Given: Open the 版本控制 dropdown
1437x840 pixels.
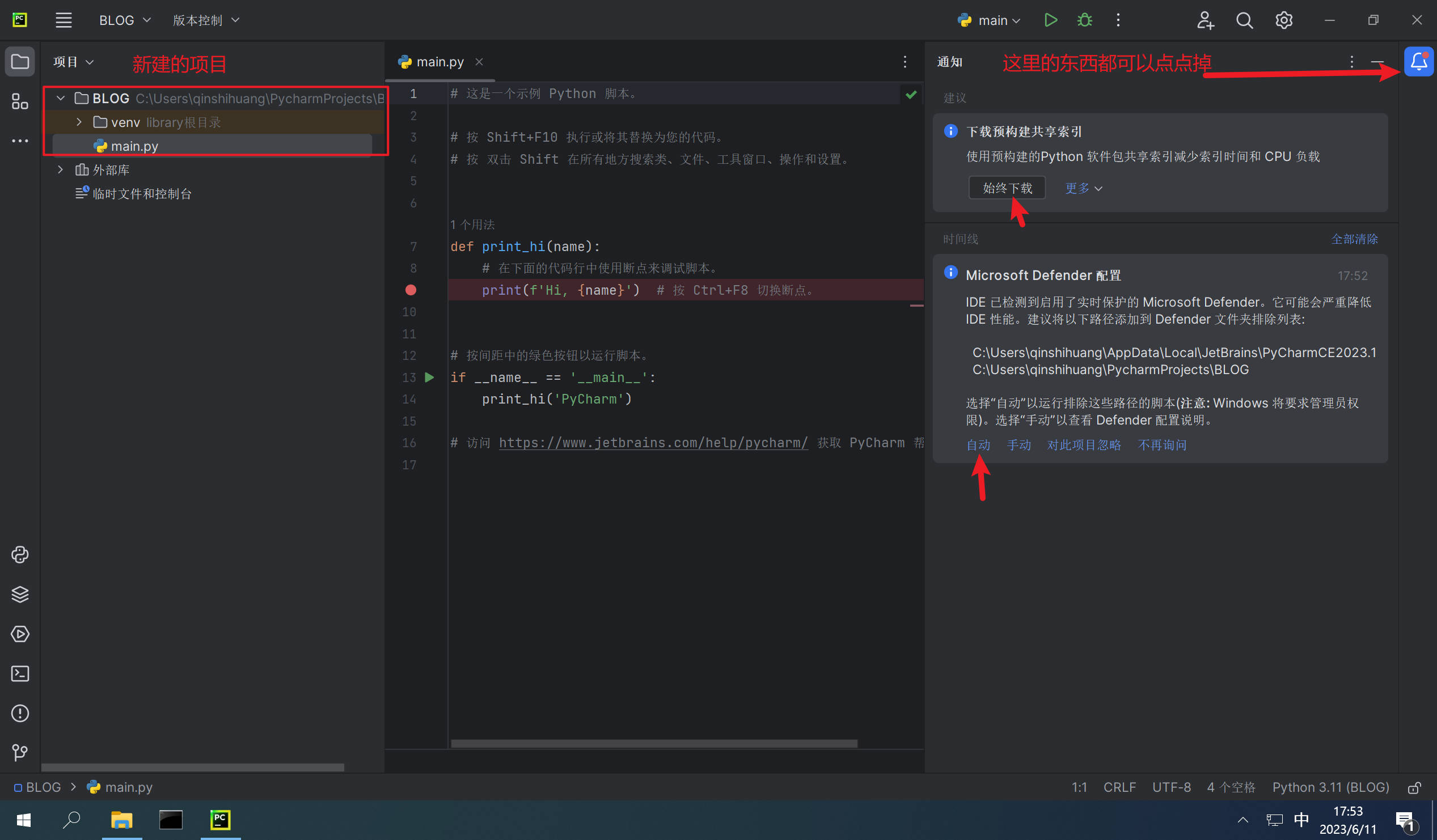Looking at the screenshot, I should click(x=206, y=20).
